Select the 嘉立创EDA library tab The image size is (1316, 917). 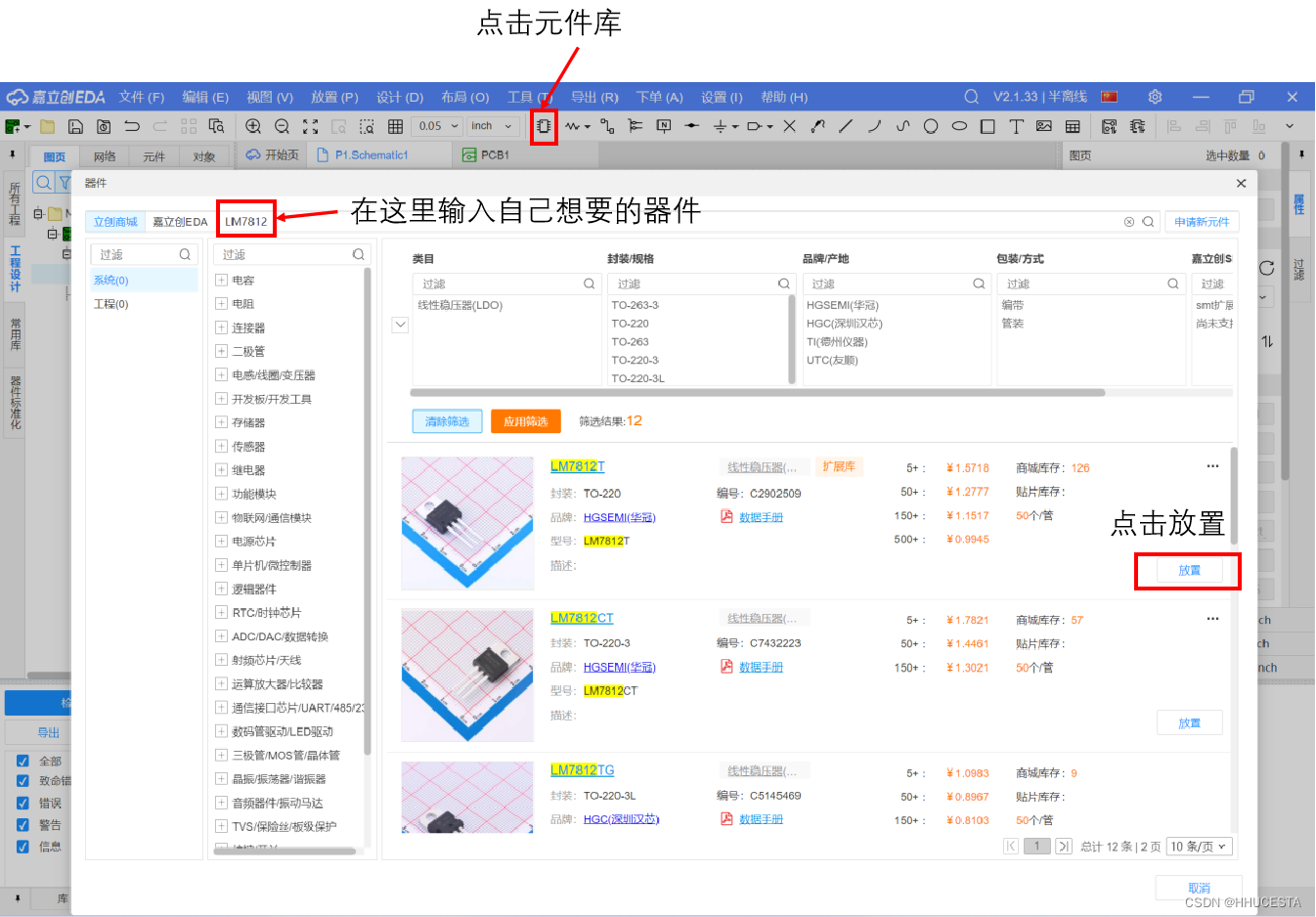(x=180, y=222)
